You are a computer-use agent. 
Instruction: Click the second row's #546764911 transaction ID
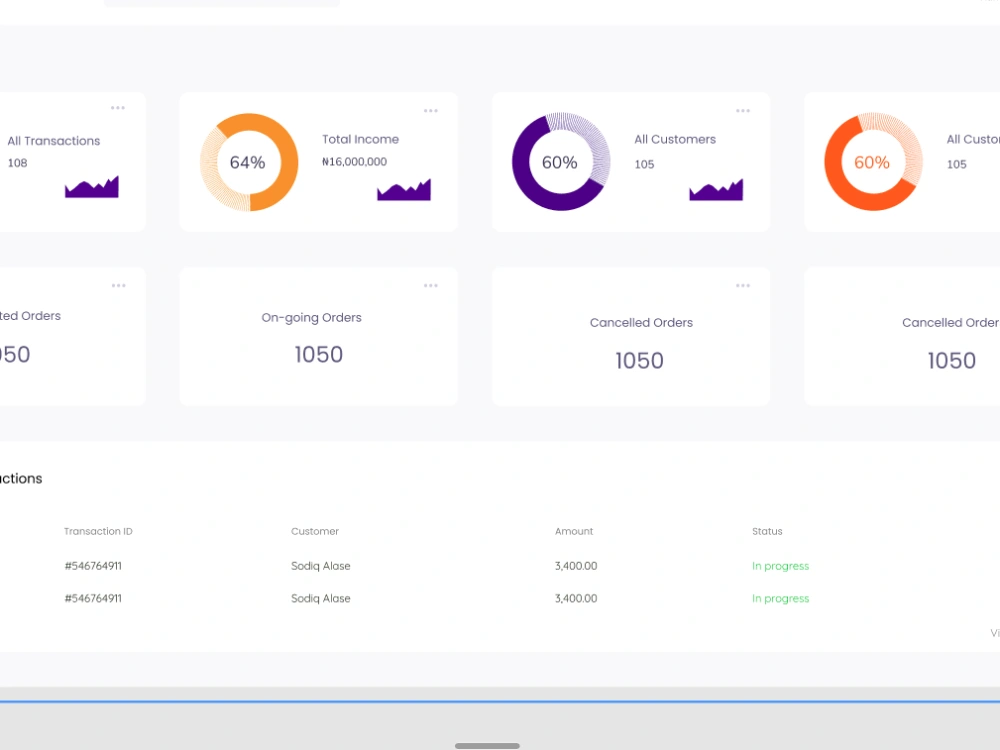[93, 599]
